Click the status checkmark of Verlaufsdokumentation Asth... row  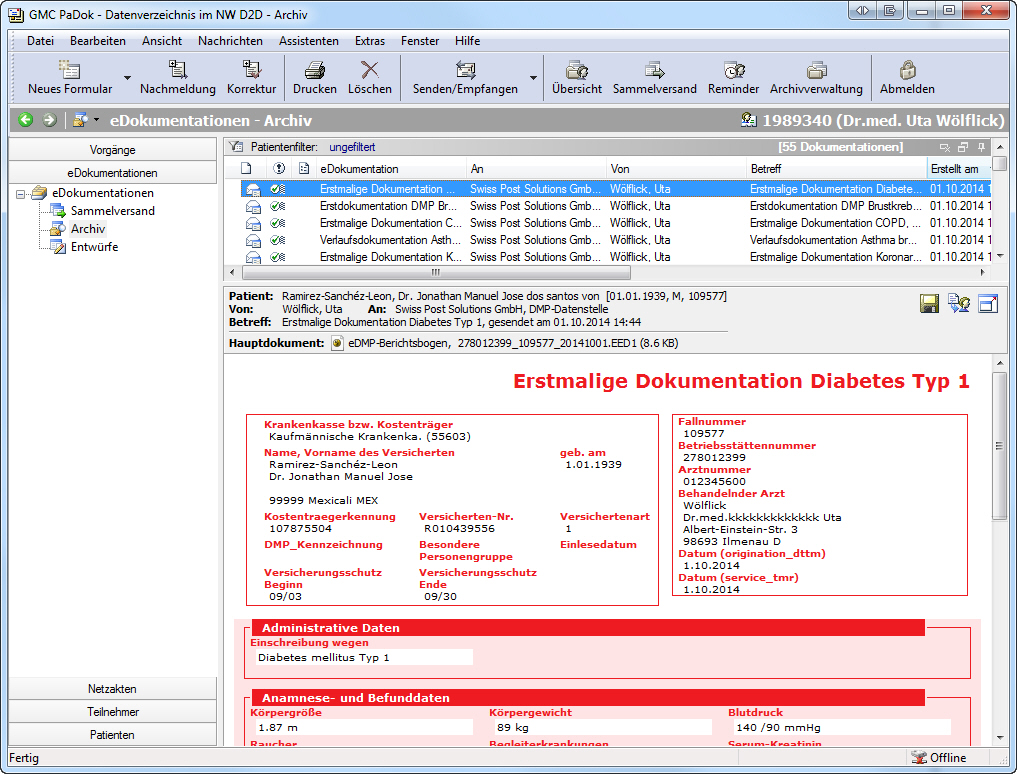(278, 240)
